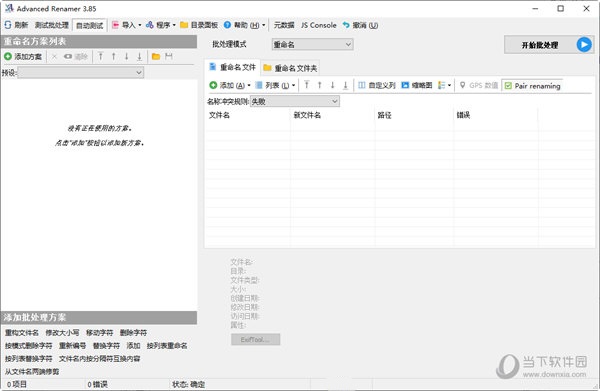This screenshot has width=600, height=391.
Task: Click the 0 项目 status bar entry
Action: tap(16, 384)
